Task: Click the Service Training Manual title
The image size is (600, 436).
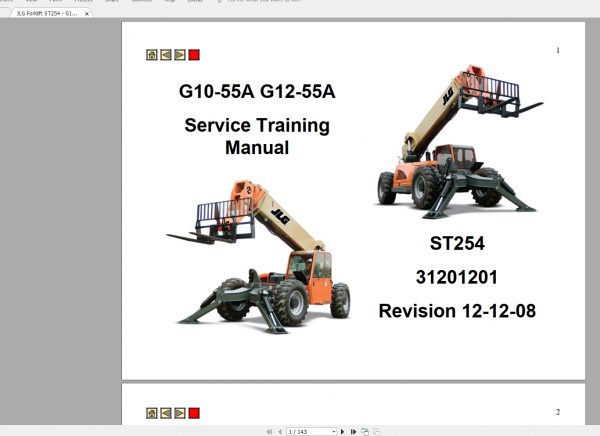Action: click(x=257, y=136)
